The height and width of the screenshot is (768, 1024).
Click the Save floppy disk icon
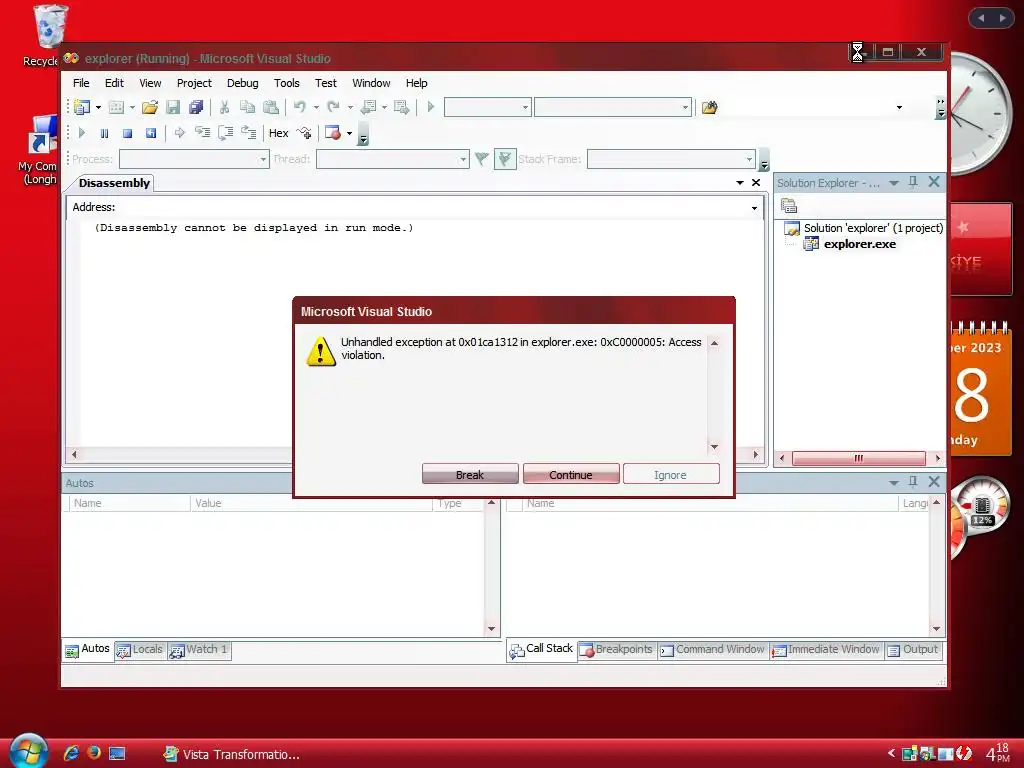pos(173,107)
